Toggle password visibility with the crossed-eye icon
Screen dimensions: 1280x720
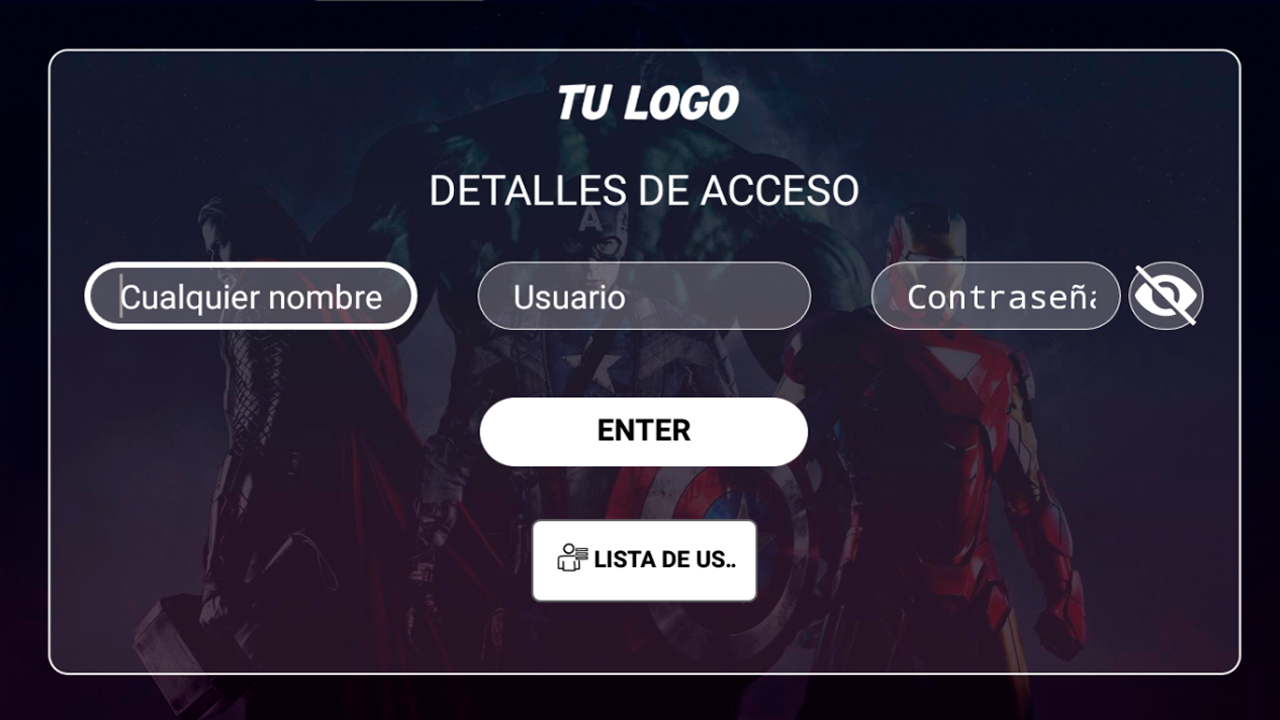1166,296
